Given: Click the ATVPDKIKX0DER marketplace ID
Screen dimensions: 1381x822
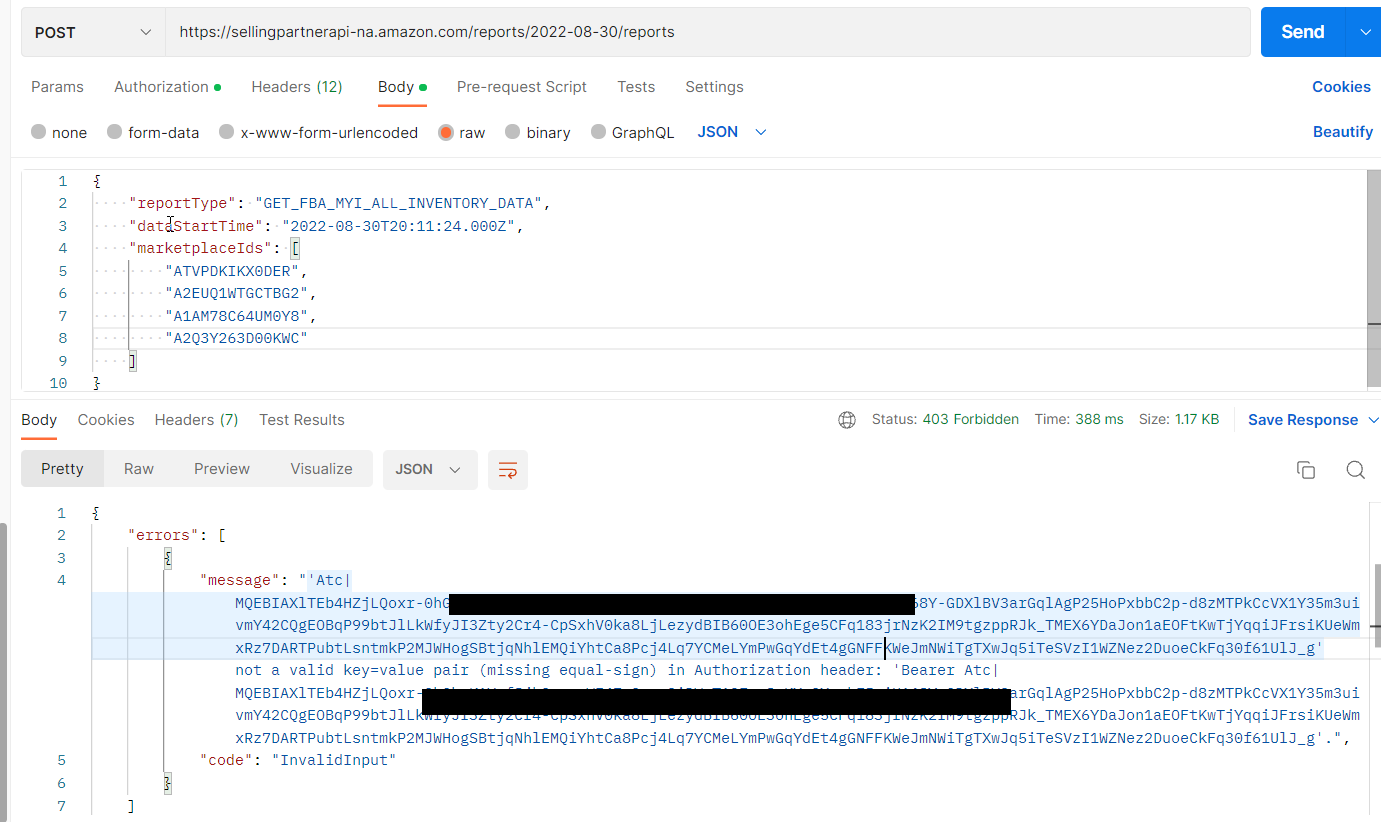Looking at the screenshot, I should [x=233, y=271].
